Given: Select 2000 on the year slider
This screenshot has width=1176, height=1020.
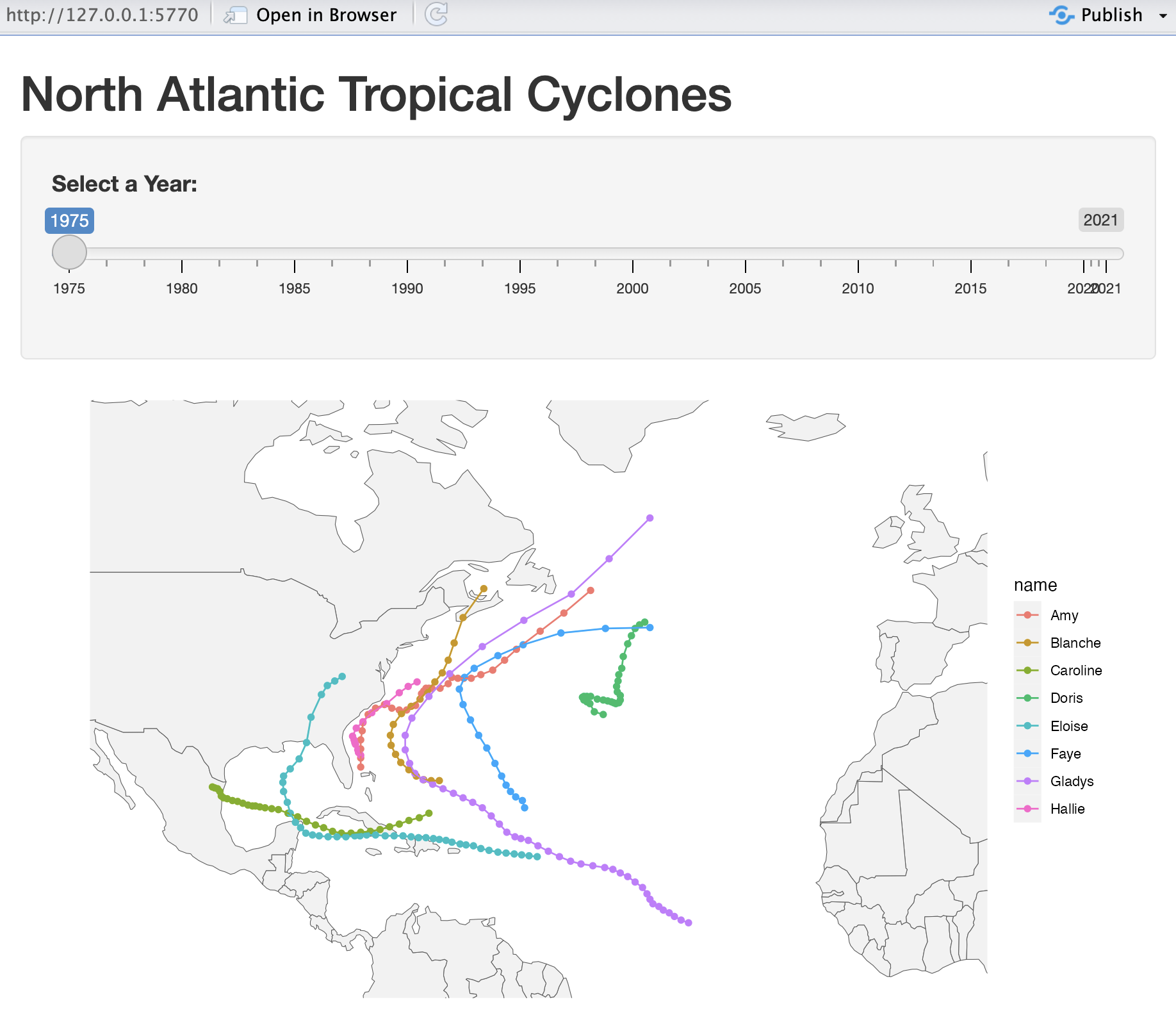Looking at the screenshot, I should click(x=632, y=288).
